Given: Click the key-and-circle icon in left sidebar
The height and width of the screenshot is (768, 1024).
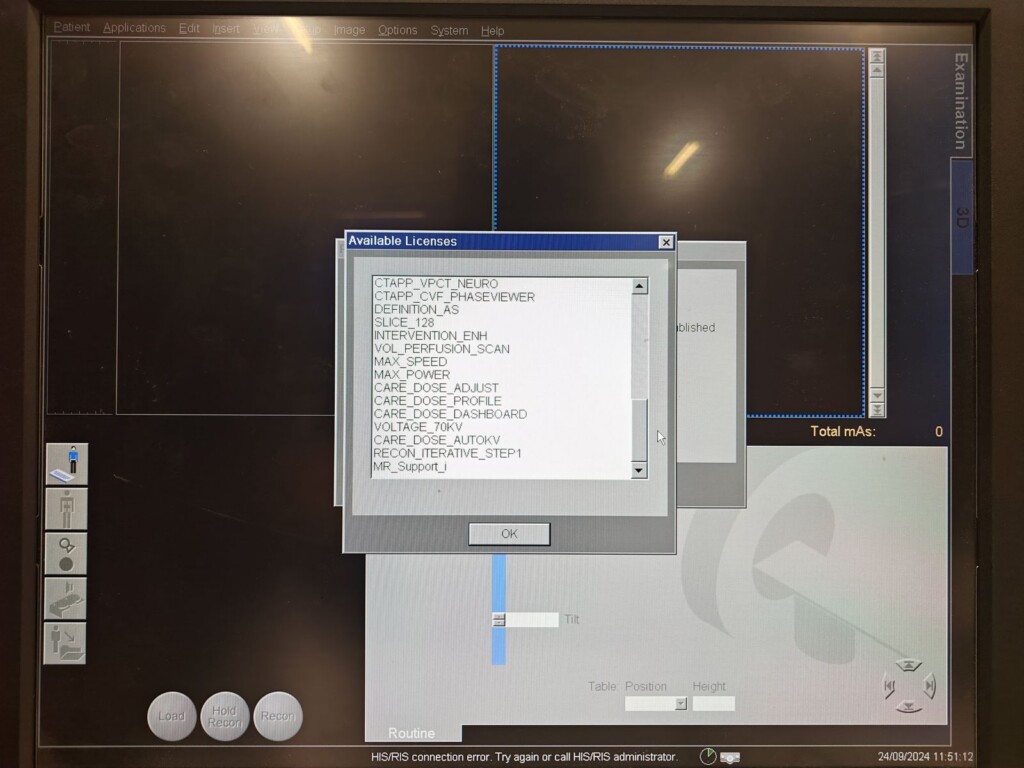Looking at the screenshot, I should pos(66,553).
